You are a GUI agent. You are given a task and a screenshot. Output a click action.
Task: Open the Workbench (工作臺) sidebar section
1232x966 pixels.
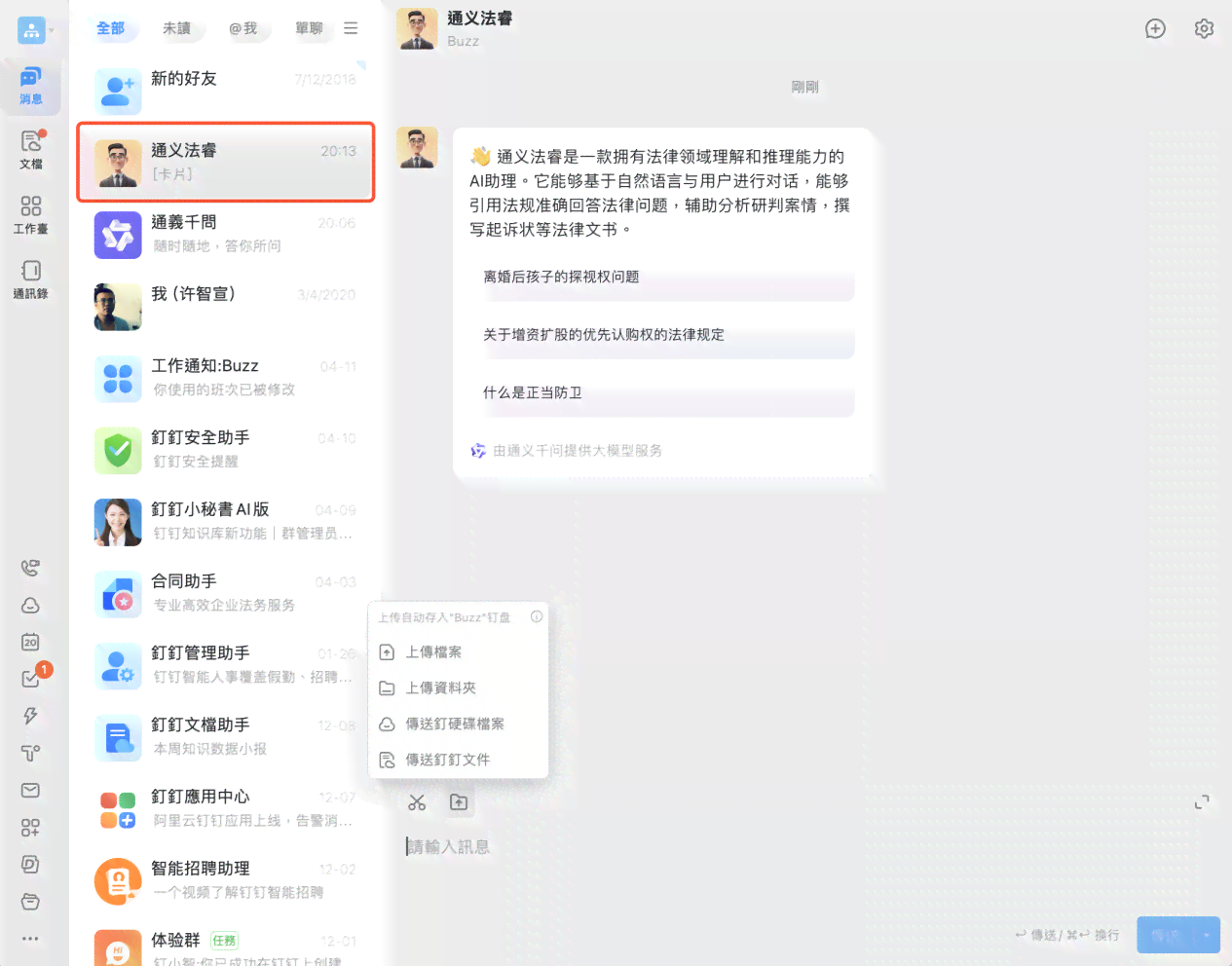(31, 215)
